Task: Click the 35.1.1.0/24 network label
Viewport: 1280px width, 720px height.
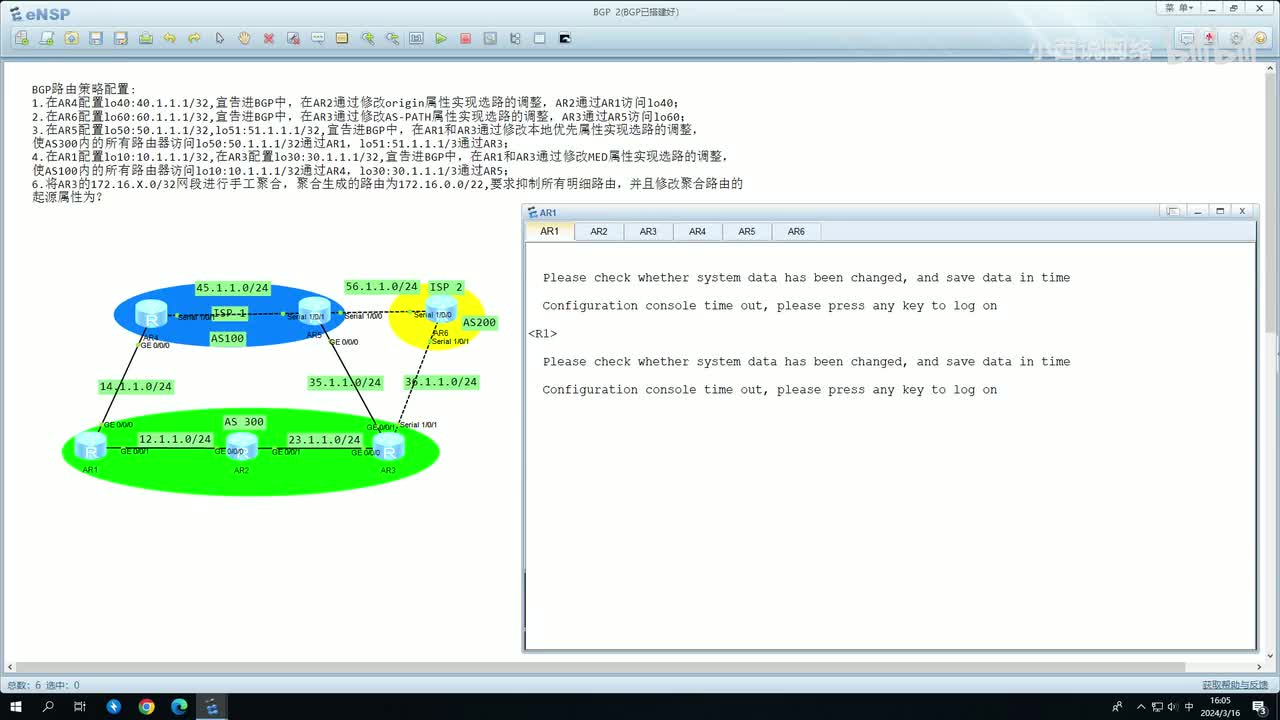Action: (x=345, y=382)
